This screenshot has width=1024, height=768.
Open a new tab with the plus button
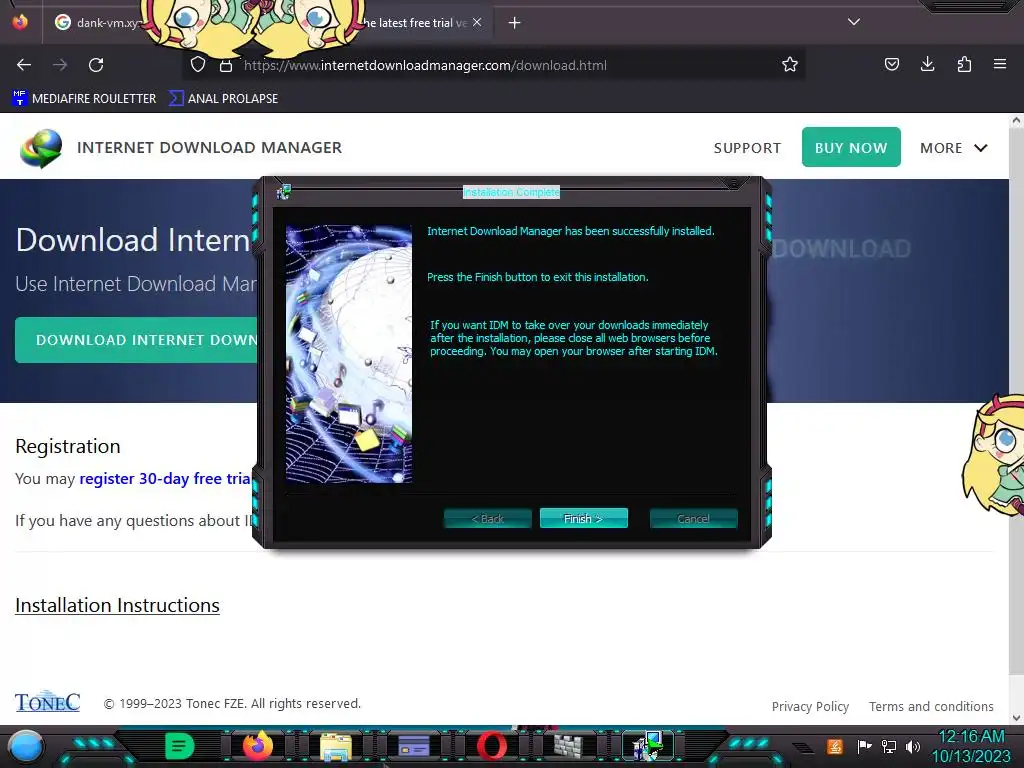515,23
